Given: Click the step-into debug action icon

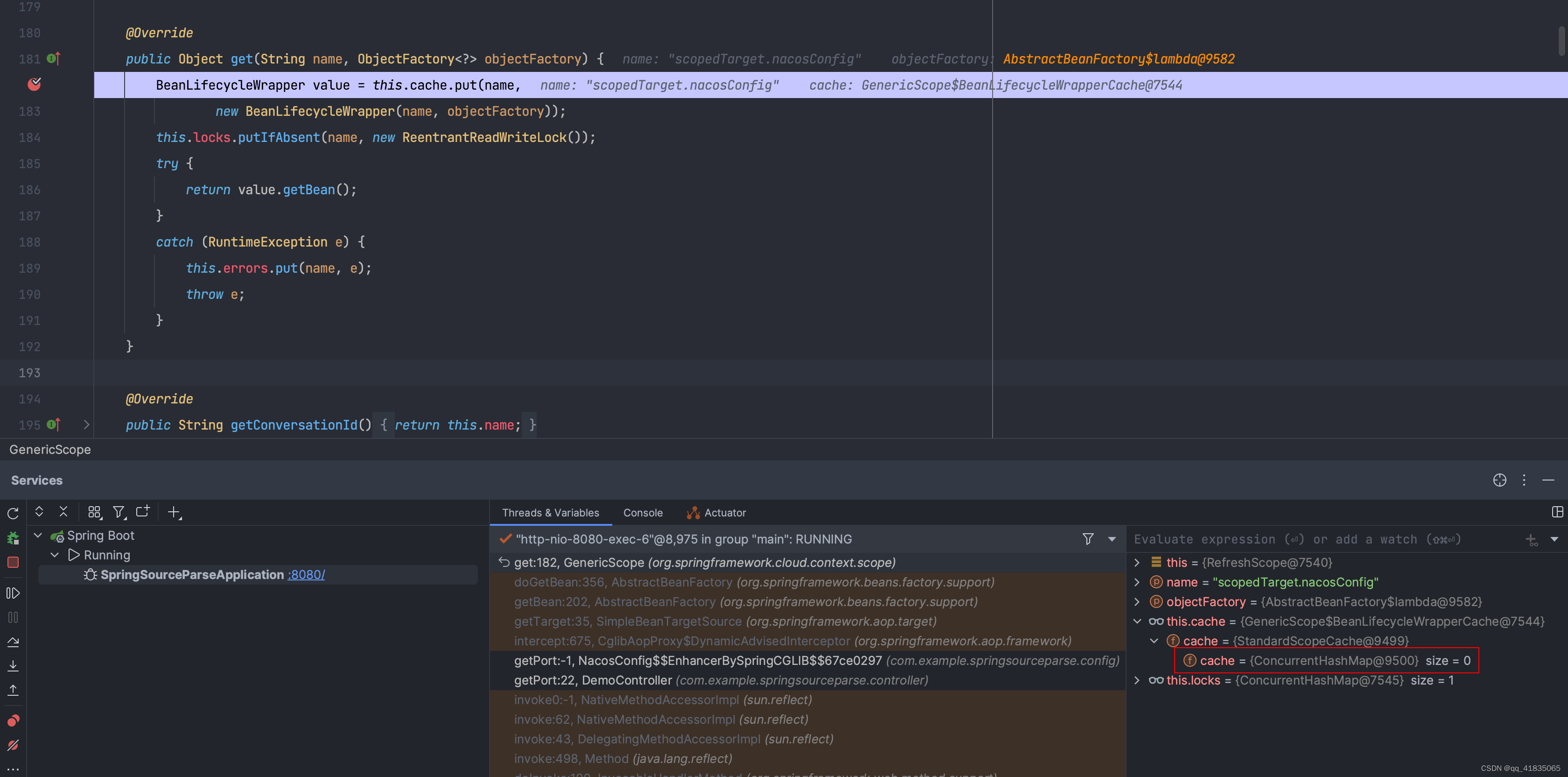Looking at the screenshot, I should (13, 666).
